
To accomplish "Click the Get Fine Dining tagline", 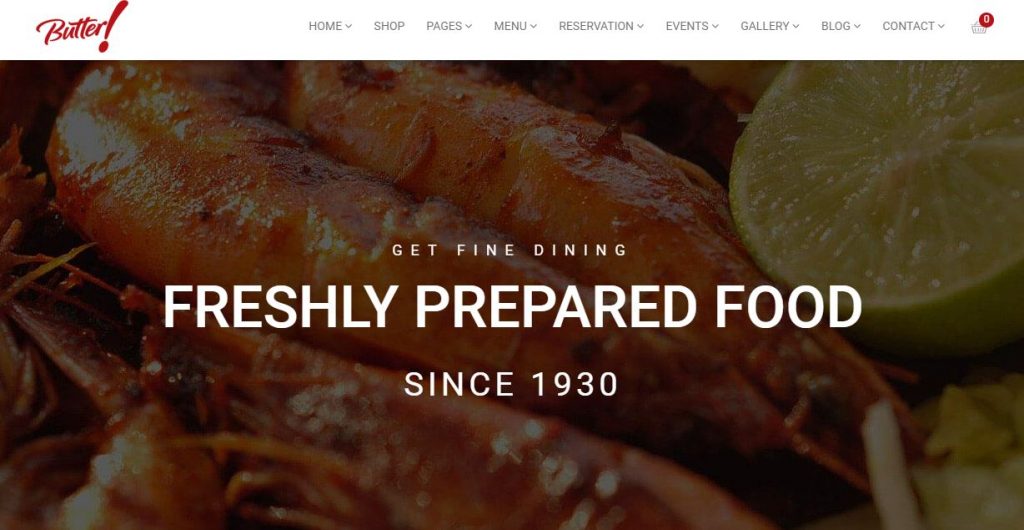I will pos(510,250).
